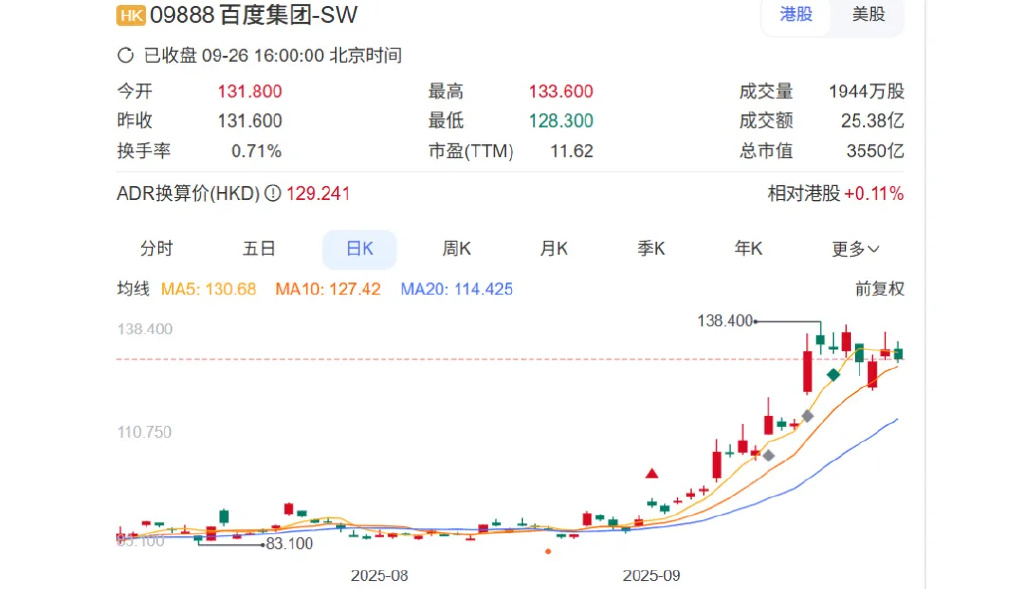The image size is (1024, 589).
Task: Click the 市盈(TTM) value 11.62
Action: point(571,151)
